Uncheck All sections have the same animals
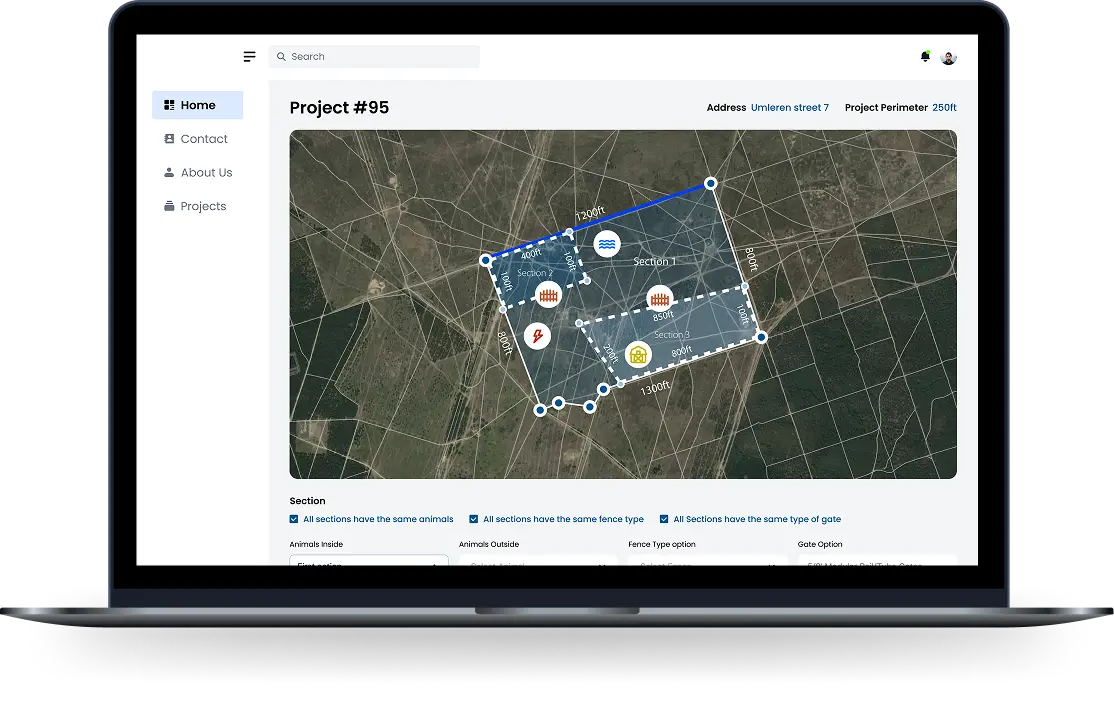This screenshot has width=1114, height=702. tap(294, 519)
